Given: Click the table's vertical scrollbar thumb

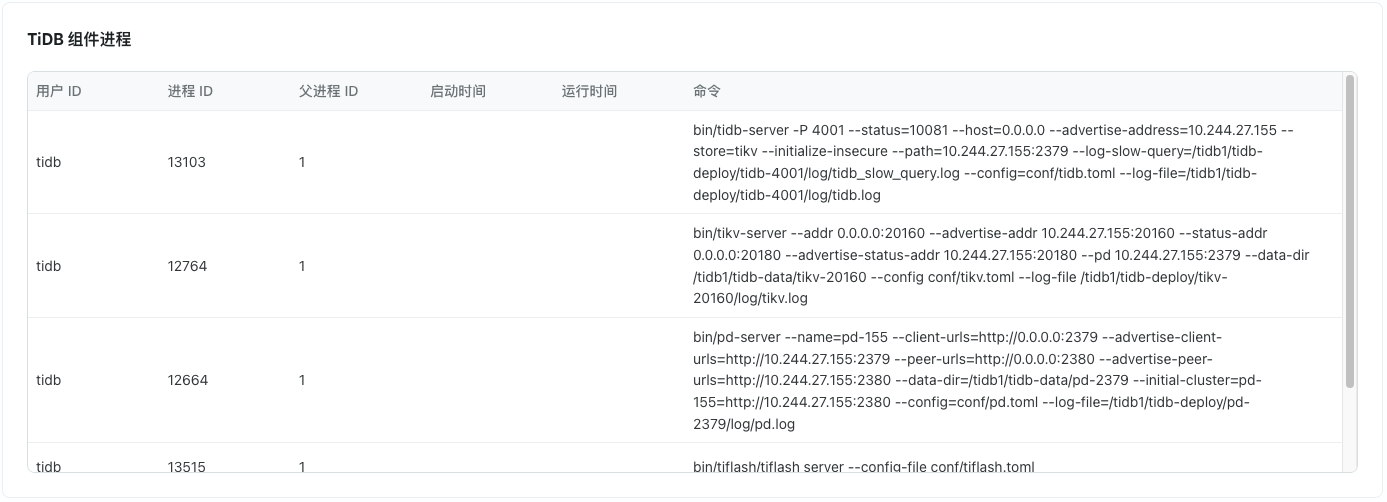Looking at the screenshot, I should 1350,231.
